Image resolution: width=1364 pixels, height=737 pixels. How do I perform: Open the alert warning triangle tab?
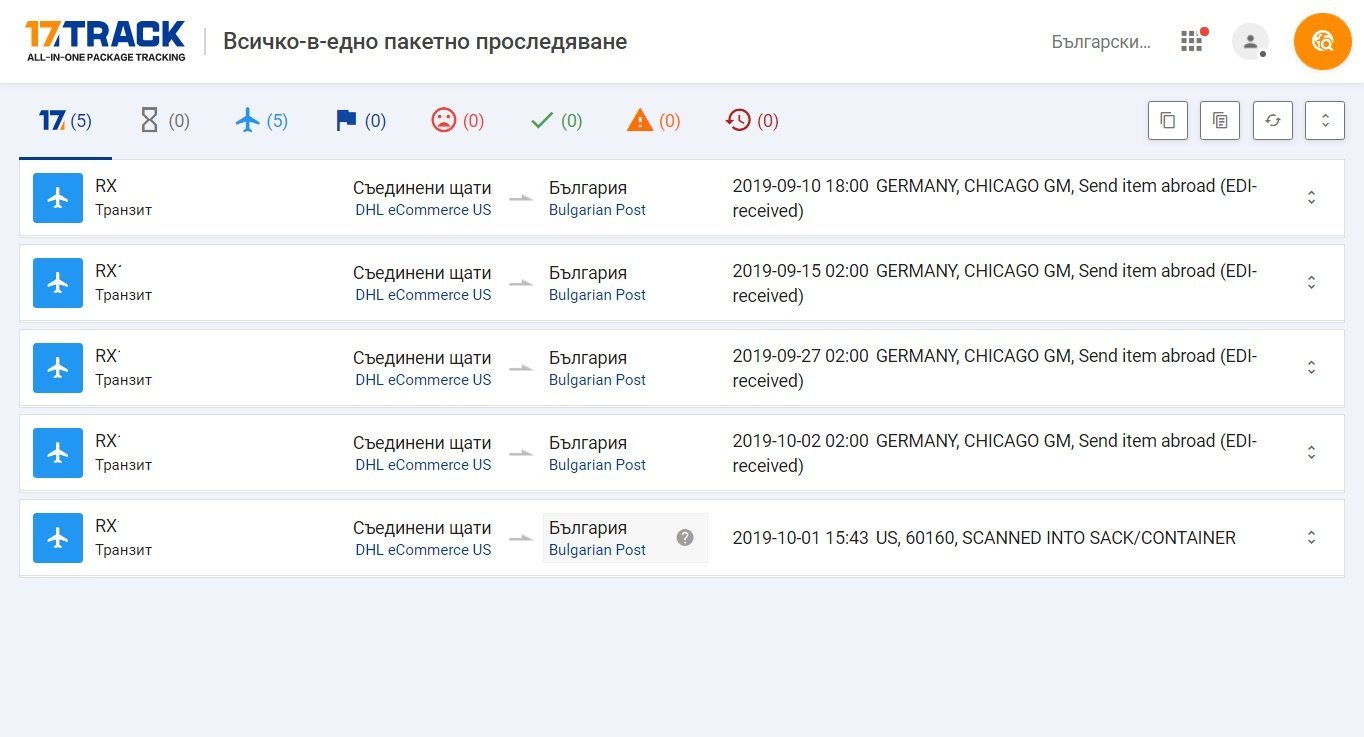click(653, 121)
